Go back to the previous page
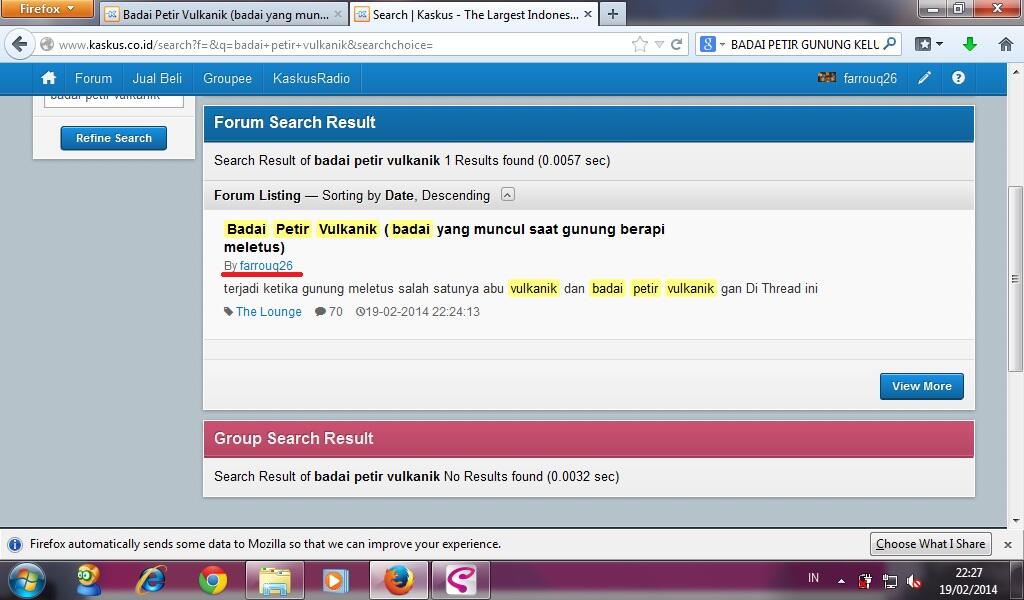 tap(20, 44)
